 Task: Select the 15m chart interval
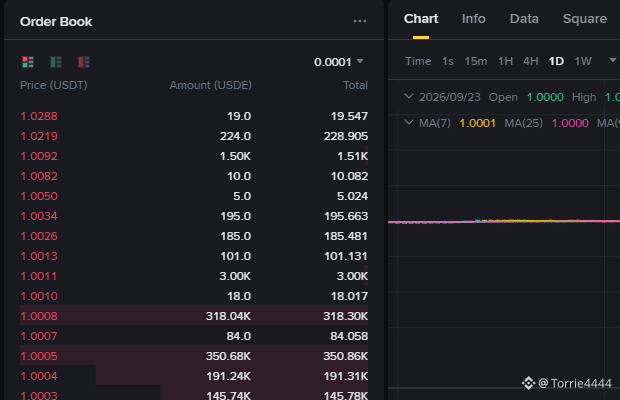[476, 61]
